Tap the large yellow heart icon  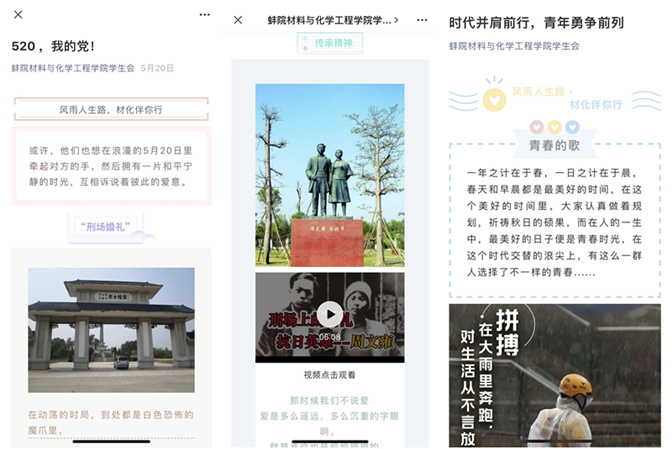[493, 100]
